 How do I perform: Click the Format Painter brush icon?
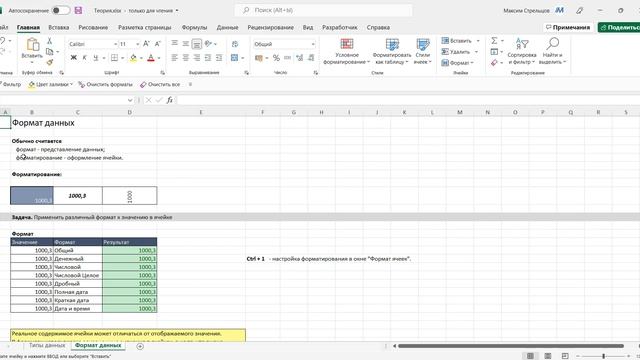click(x=49, y=62)
